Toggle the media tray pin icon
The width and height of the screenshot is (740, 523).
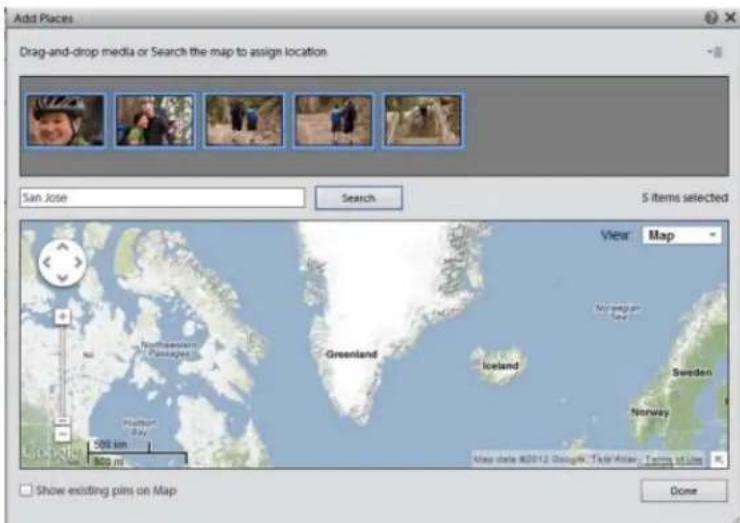pyautogui.click(x=715, y=51)
